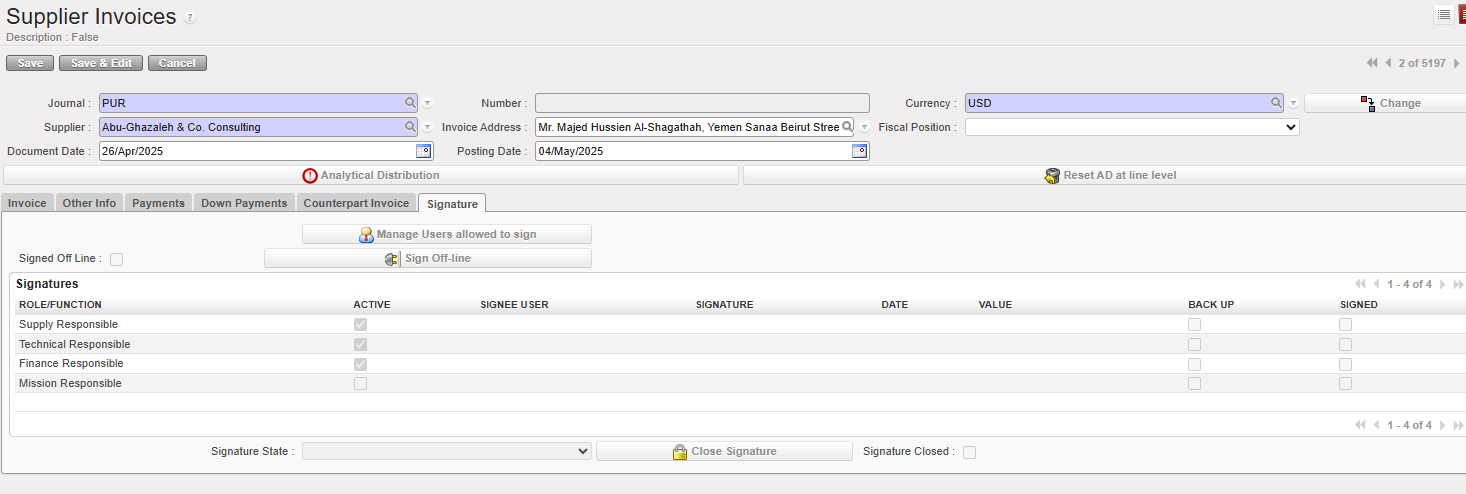Select the Signature tab
The image size is (1466, 494).
452,203
